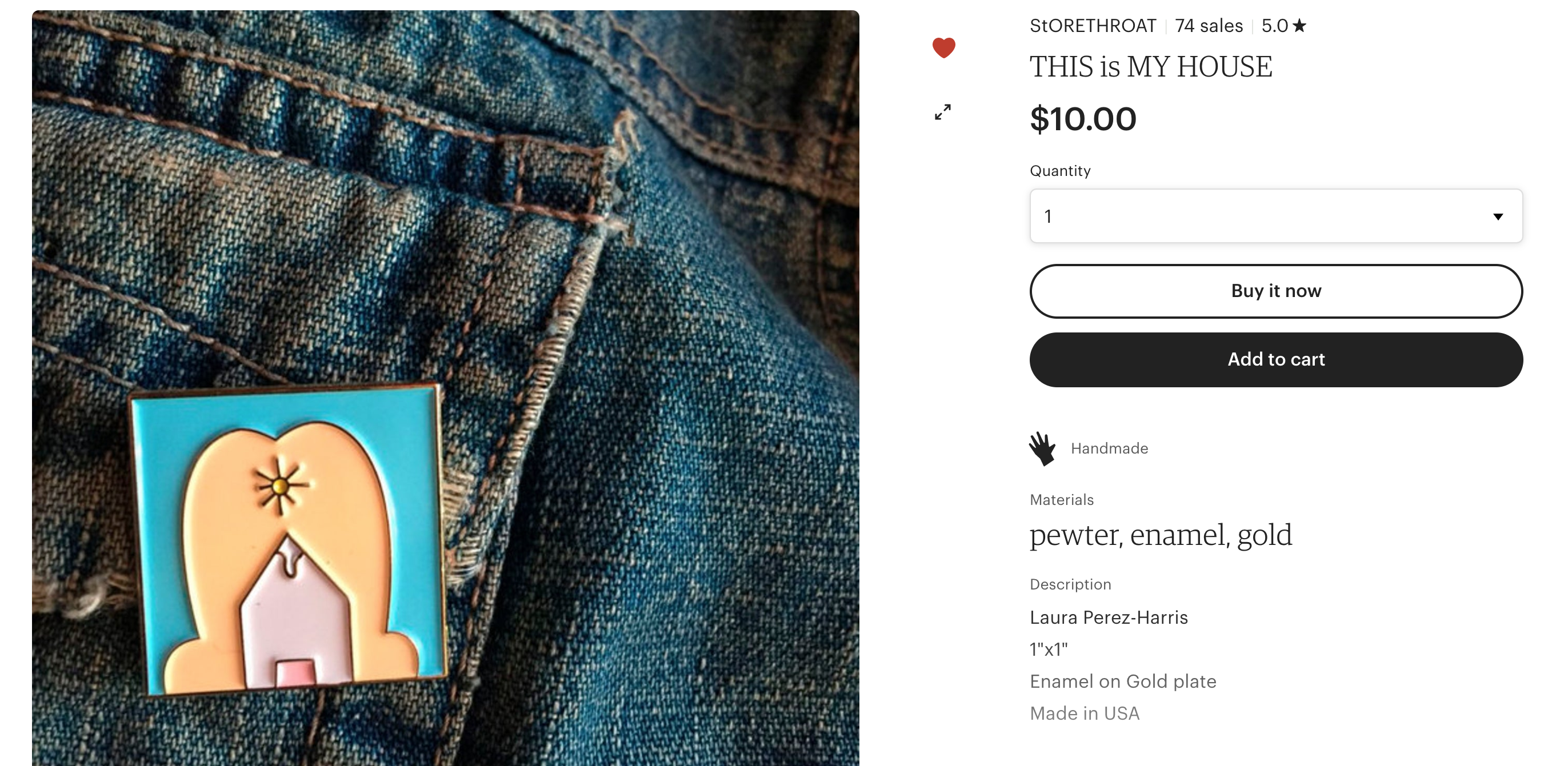1568x766 pixels.
Task: Click the enamel pin product photo
Action: (446, 388)
